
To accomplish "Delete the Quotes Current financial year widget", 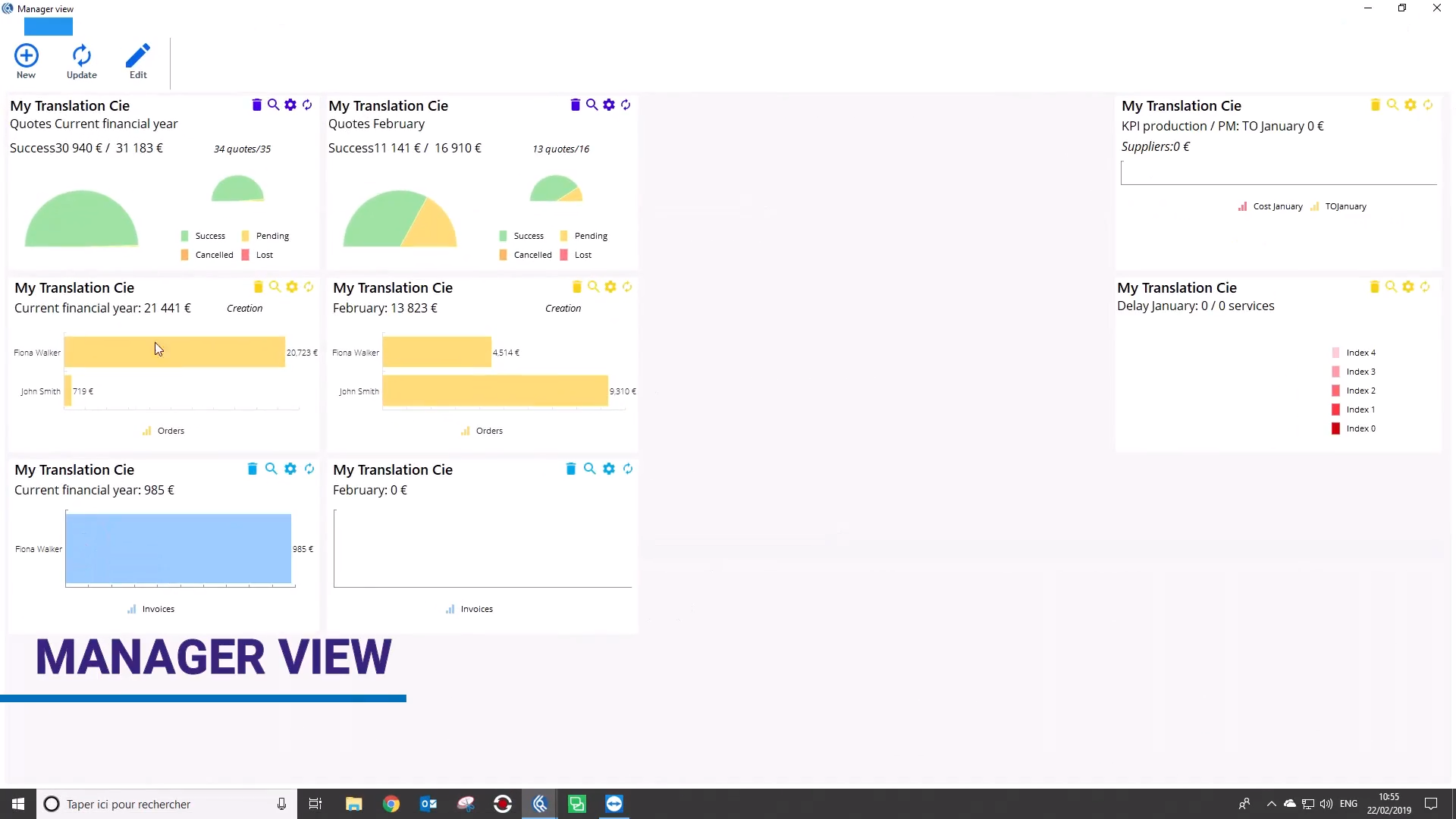I will pos(256,105).
